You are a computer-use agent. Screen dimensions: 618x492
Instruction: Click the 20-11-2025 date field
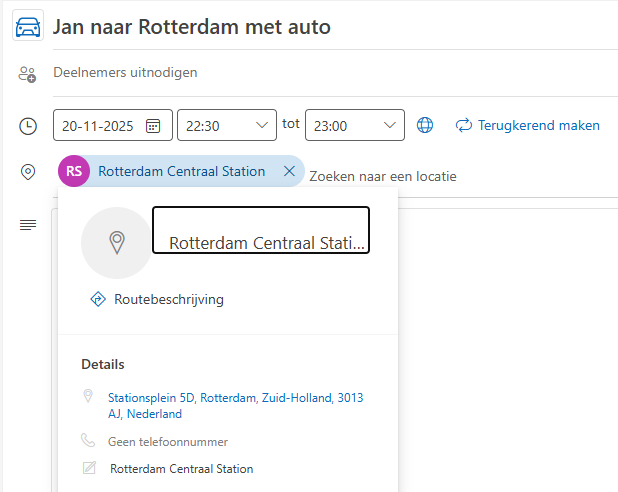[101, 126]
